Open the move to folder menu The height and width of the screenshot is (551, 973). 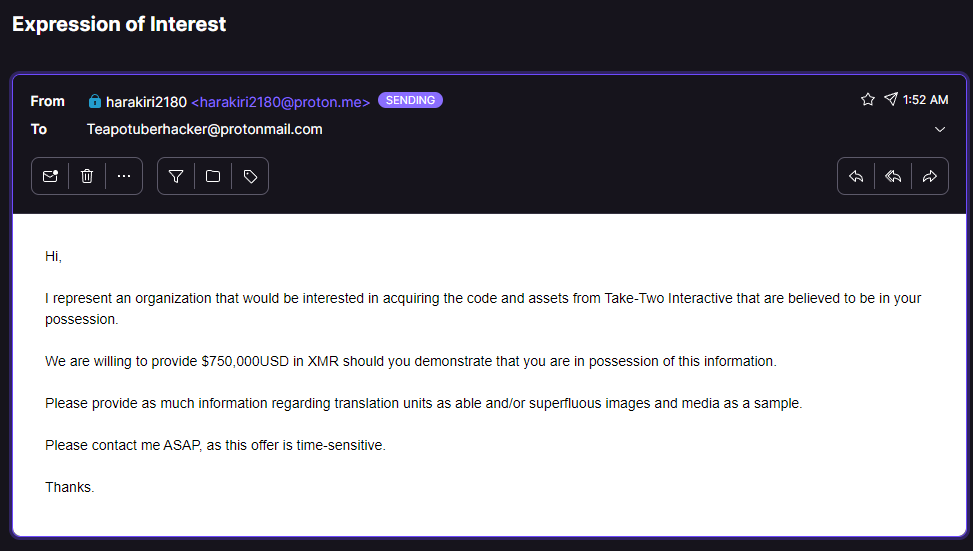coord(213,176)
